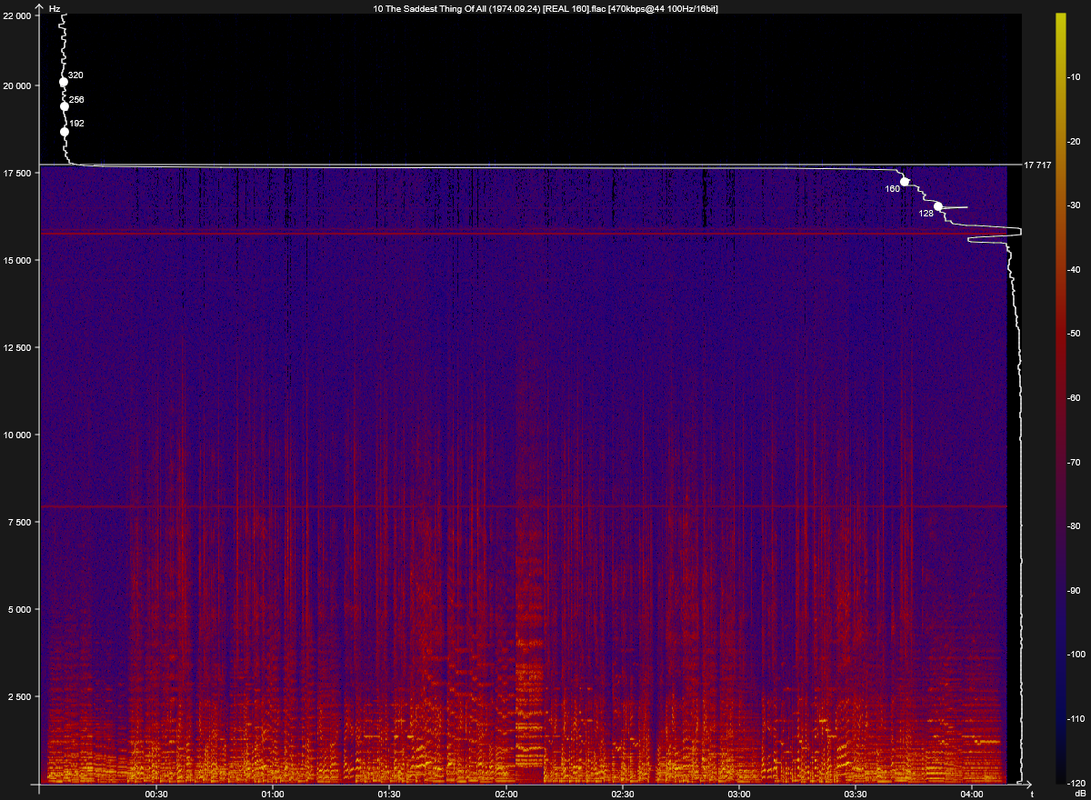The image size is (1091, 800).
Task: Click the 02:00 time axis label
Action: click(506, 794)
